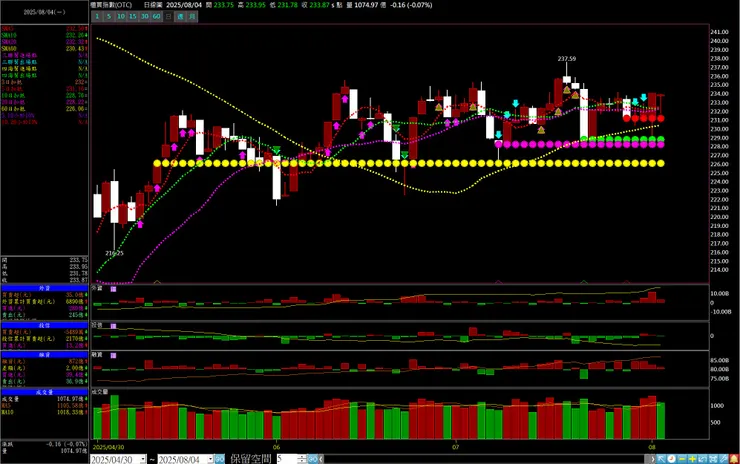Select the 15-minute timeframe button
Image resolution: width=740 pixels, height=464 pixels.
(x=133, y=17)
